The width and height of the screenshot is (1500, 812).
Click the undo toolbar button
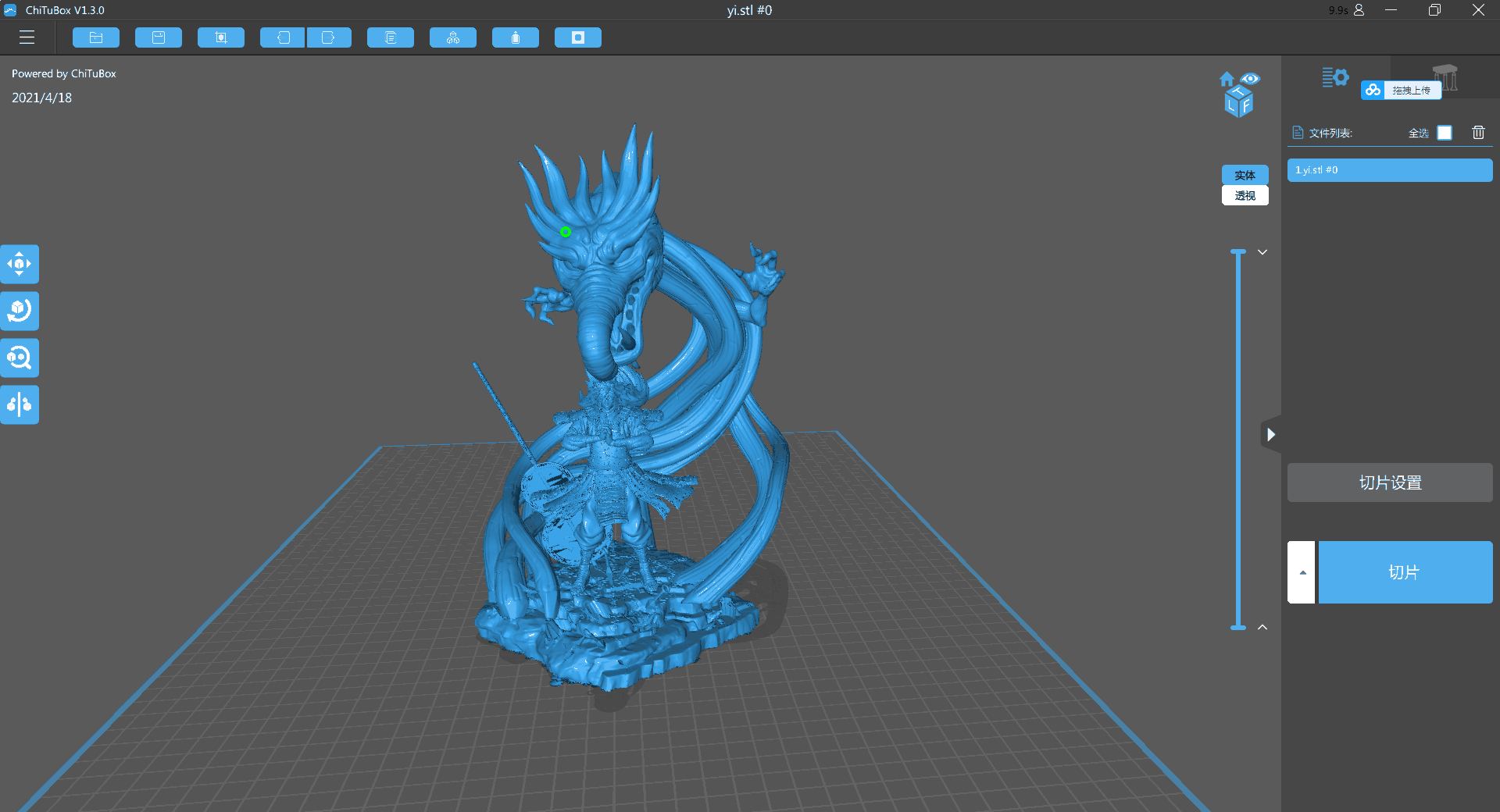(x=282, y=37)
